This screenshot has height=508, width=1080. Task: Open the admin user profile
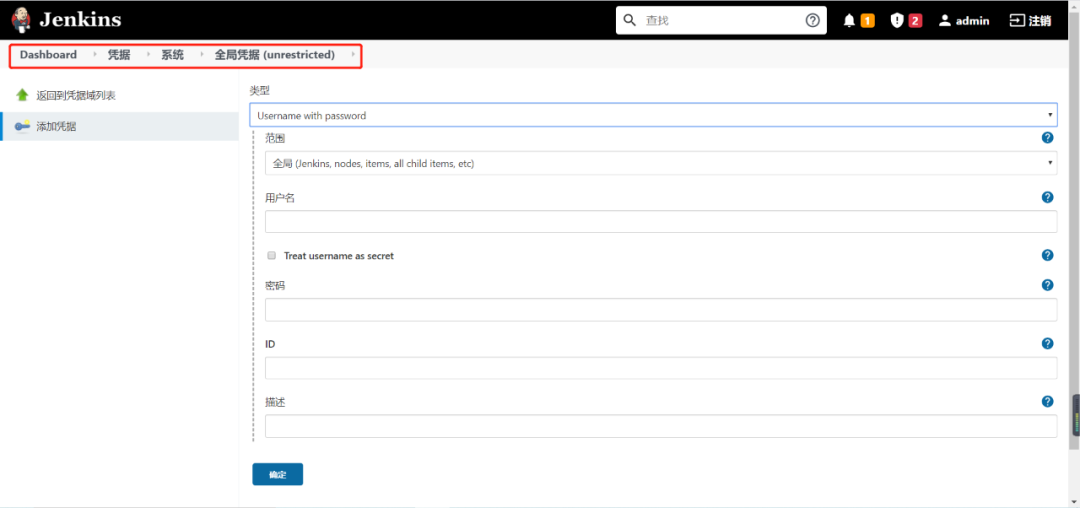point(964,21)
